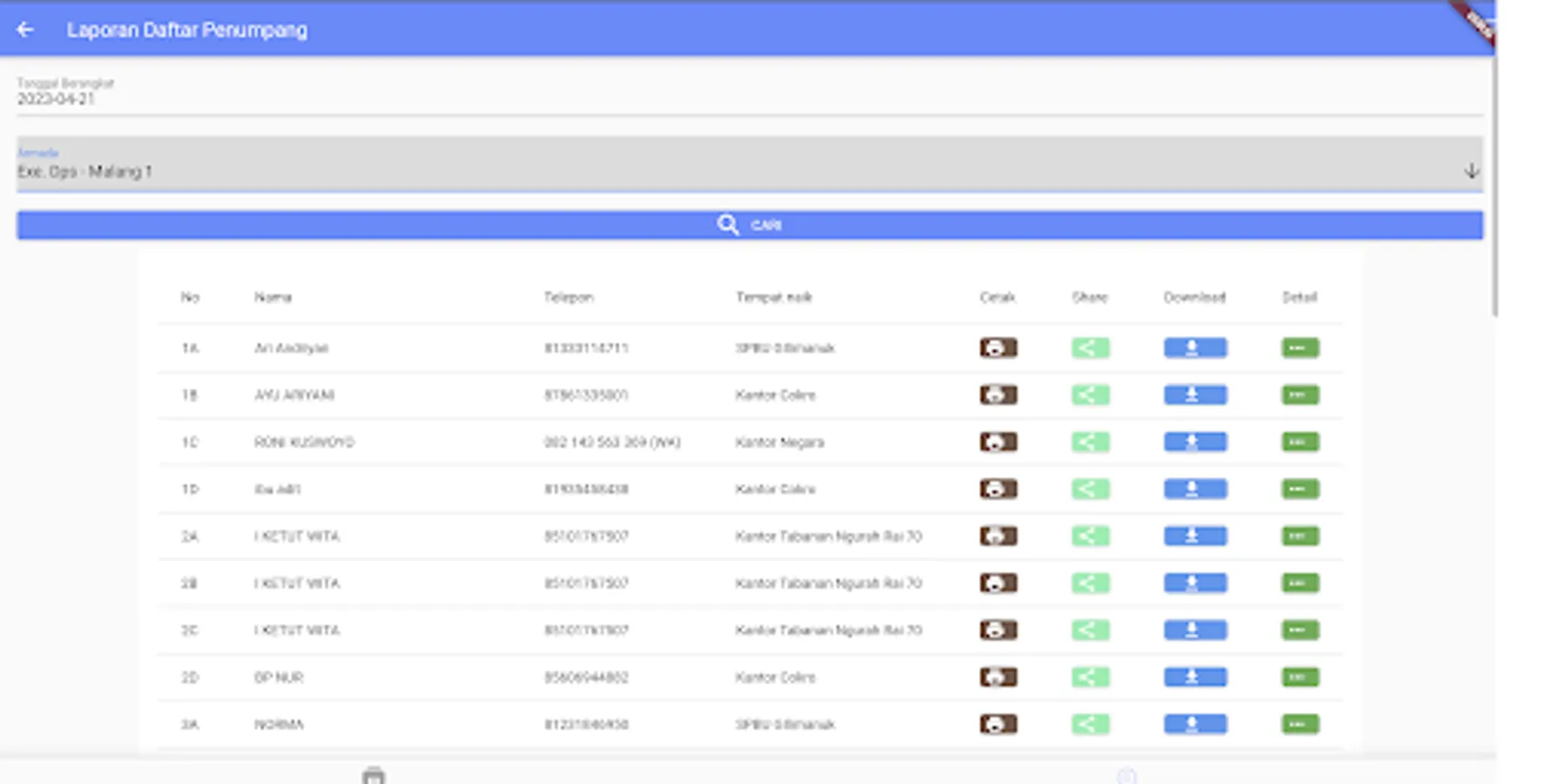Click the Tempat naik column header
The image size is (1568, 784).
774,298
